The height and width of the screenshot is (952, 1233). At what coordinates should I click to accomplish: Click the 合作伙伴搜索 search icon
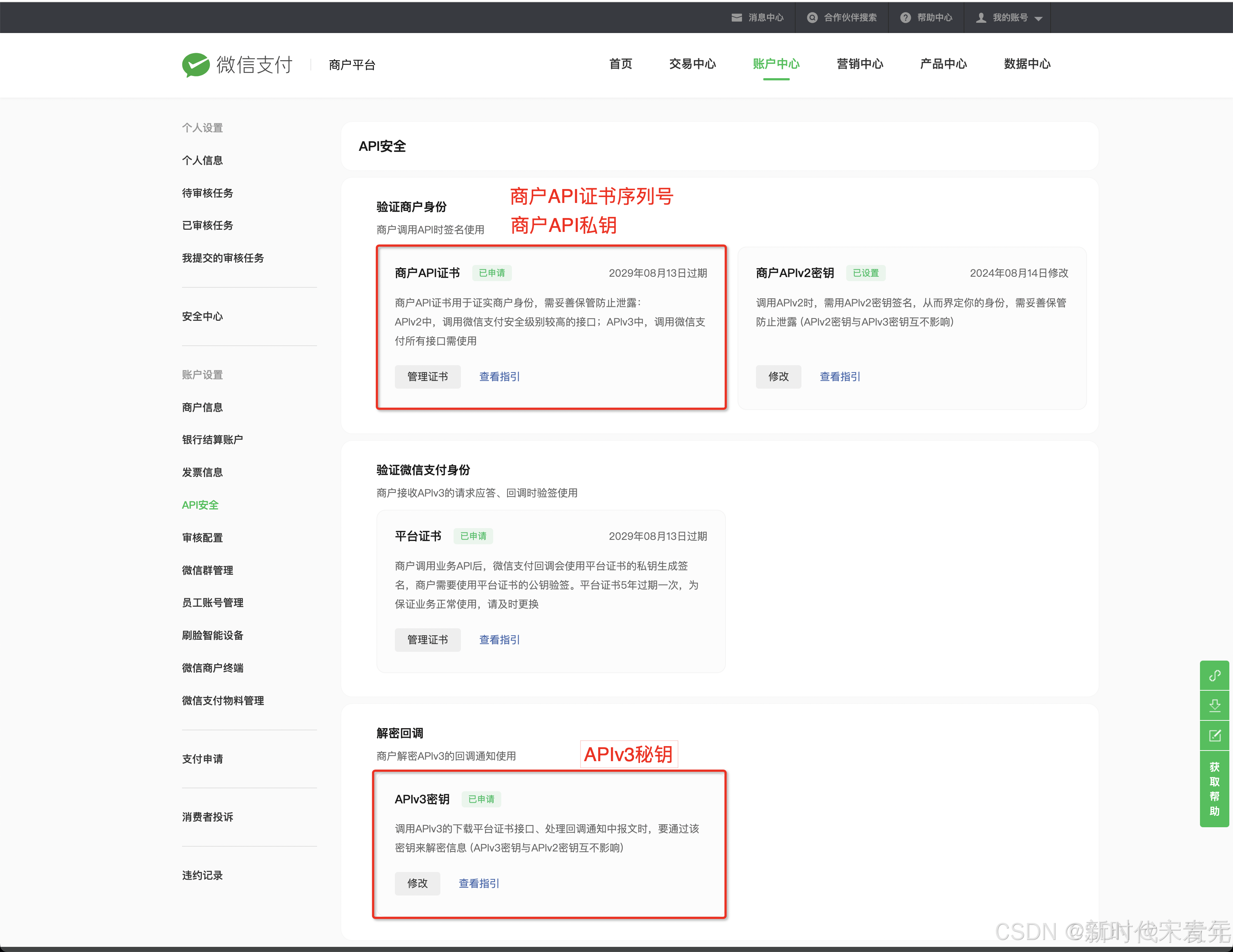click(812, 18)
